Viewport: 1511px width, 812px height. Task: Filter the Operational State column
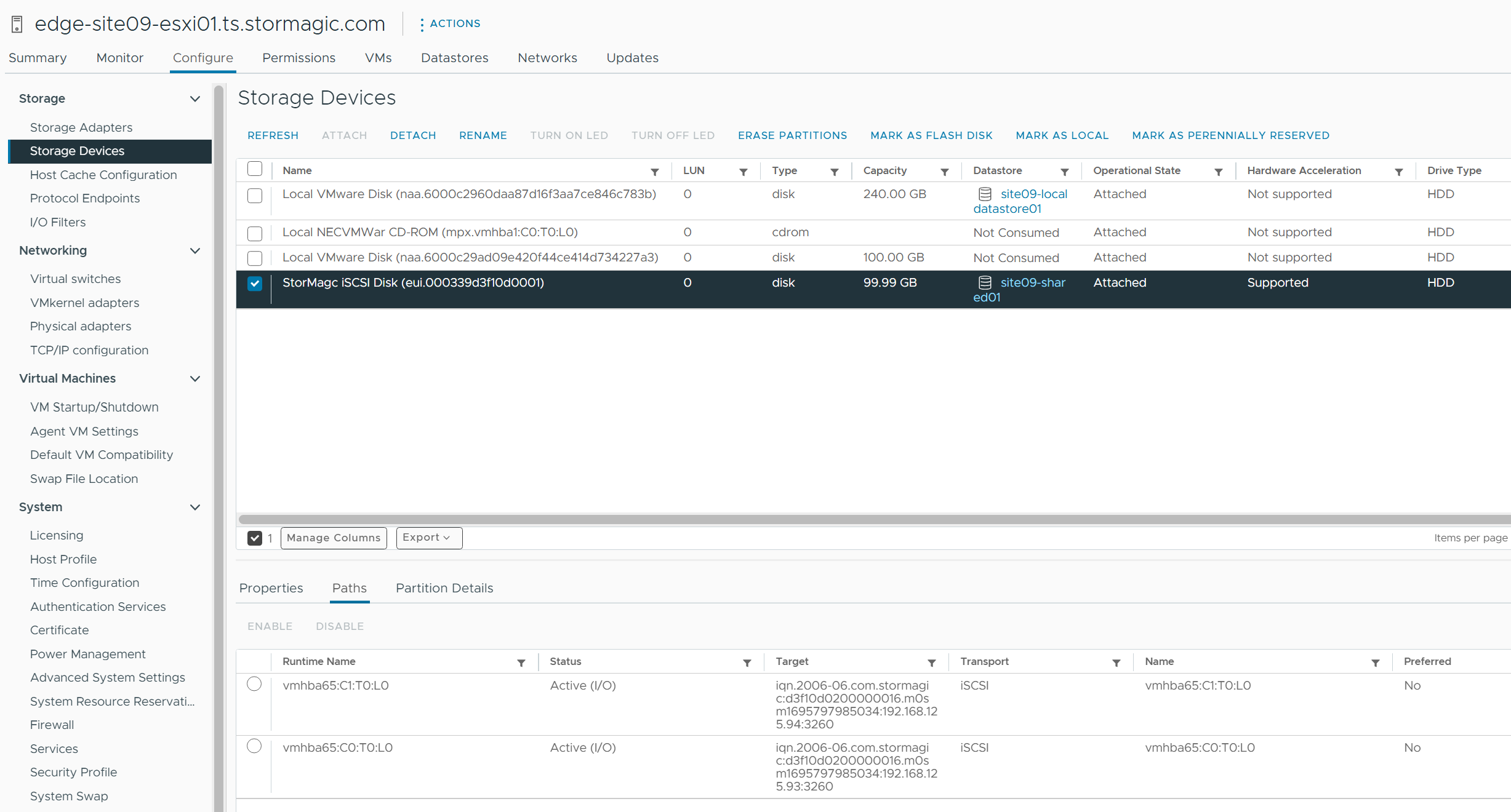click(1219, 172)
